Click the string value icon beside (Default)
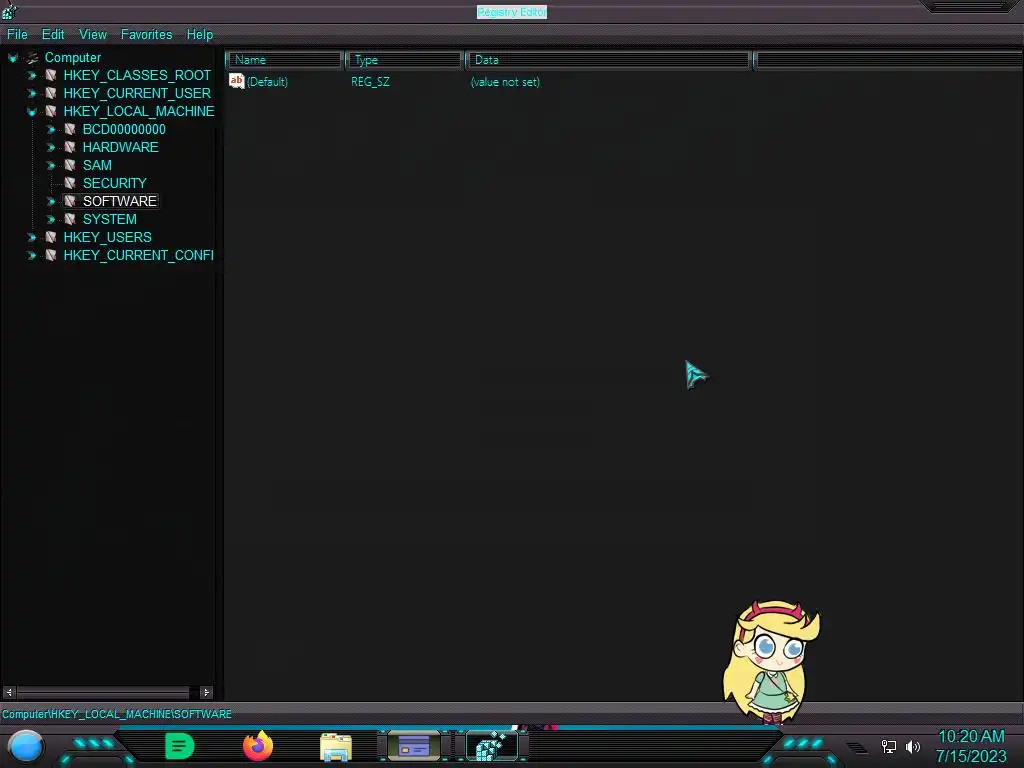Screen dimensions: 1024x768 click(x=236, y=81)
